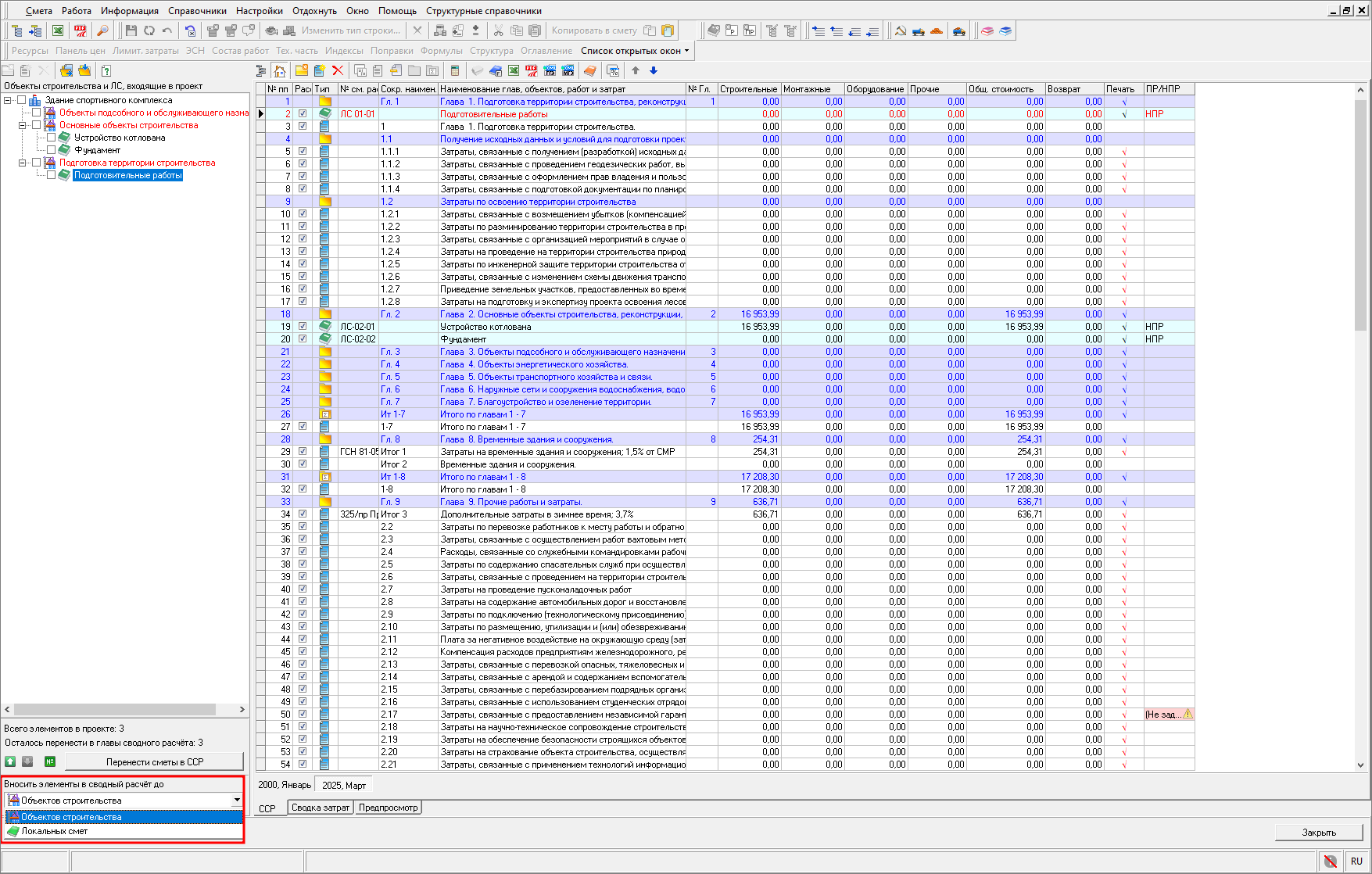
Task: Collapse the Основные объекты строительства node
Action: click(23, 125)
